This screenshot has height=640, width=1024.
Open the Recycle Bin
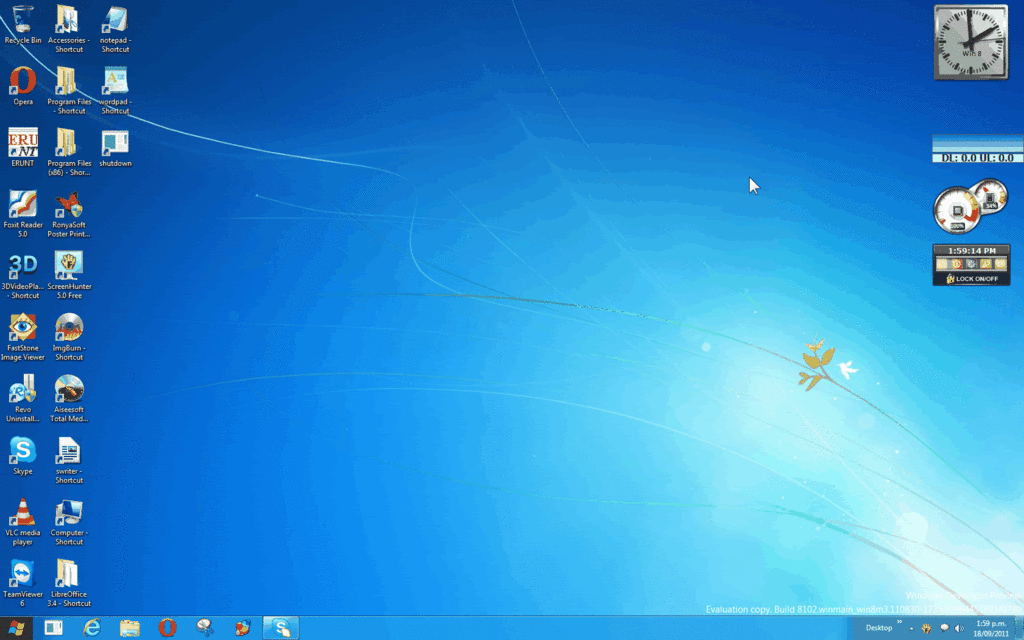pyautogui.click(x=22, y=20)
